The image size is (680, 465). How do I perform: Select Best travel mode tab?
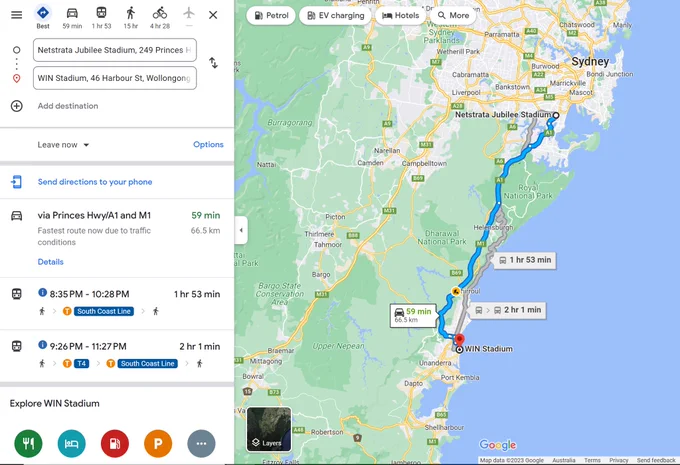(42, 18)
